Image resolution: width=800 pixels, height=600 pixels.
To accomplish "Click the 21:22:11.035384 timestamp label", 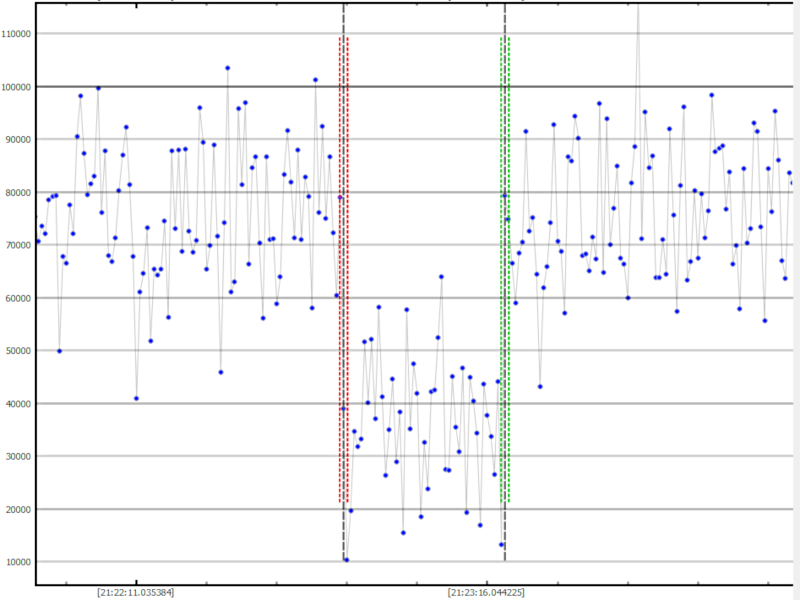I will (135, 592).
